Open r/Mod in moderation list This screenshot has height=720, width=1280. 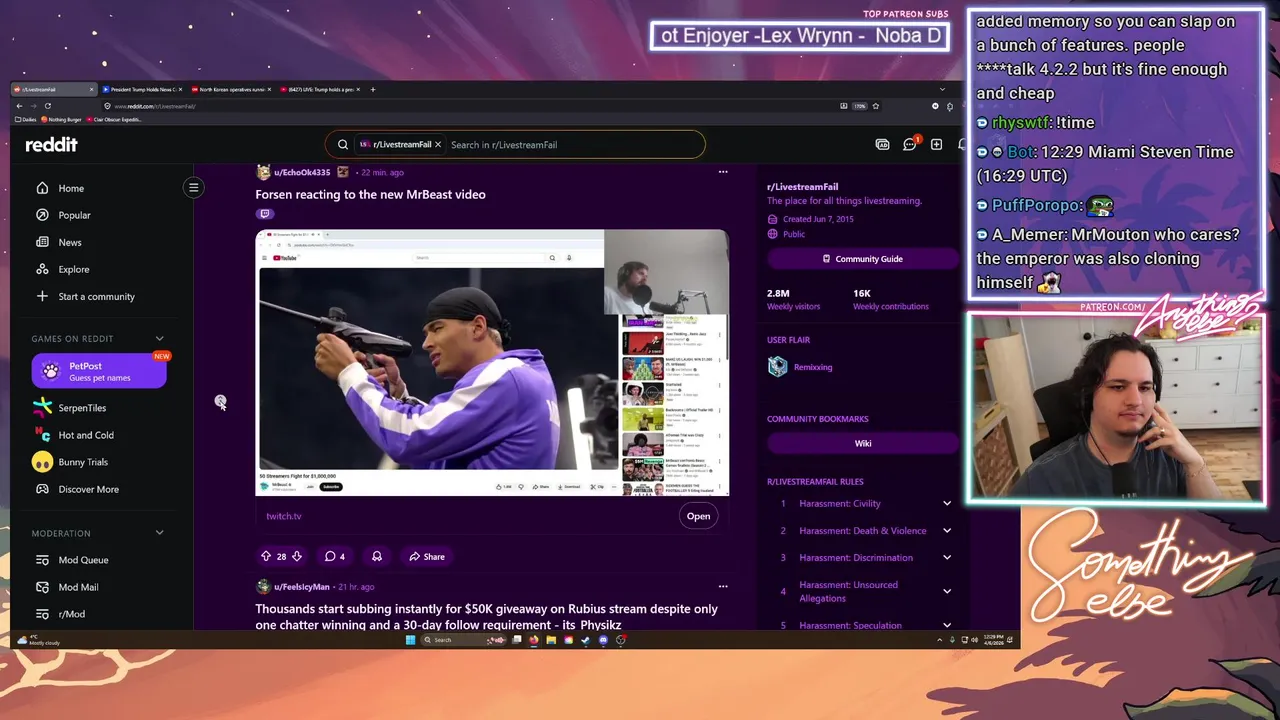[x=60, y=614]
